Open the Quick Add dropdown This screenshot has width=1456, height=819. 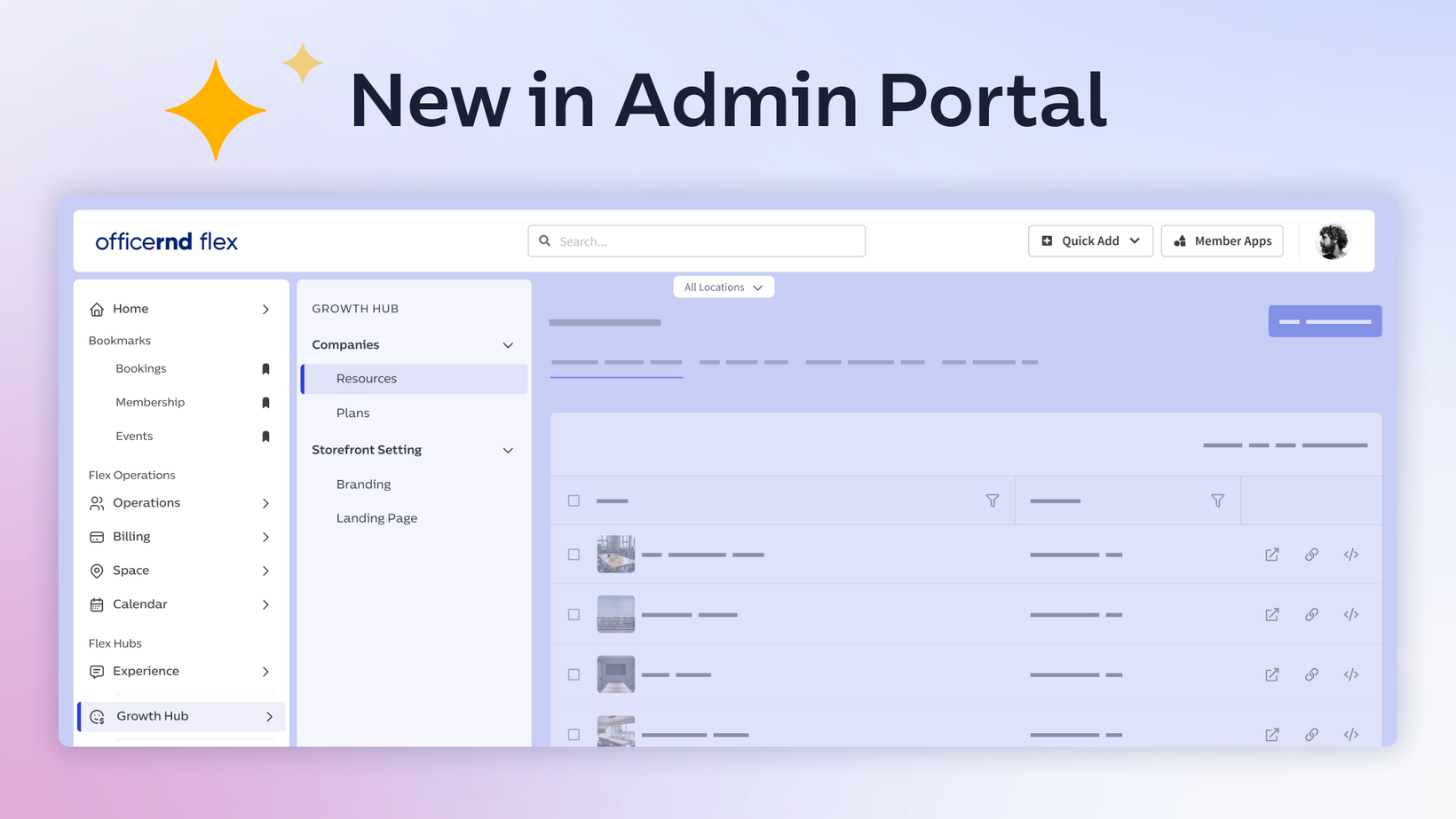(1090, 241)
